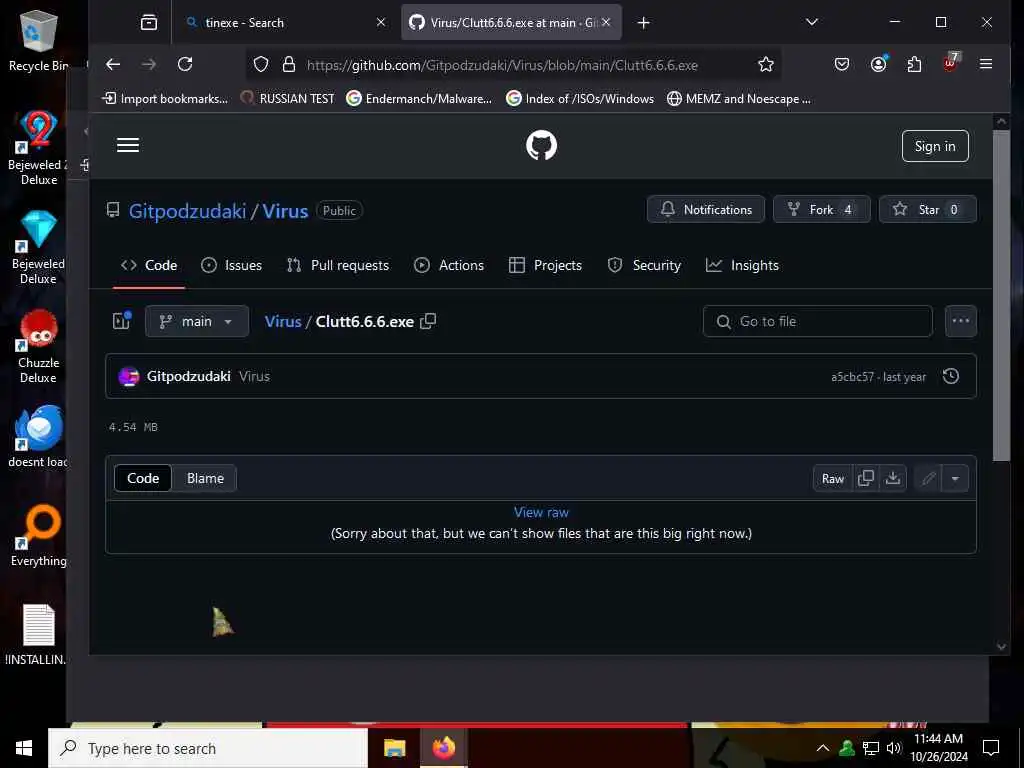The width and height of the screenshot is (1024, 768).
Task: Open the Insights tab
Action: 743,265
